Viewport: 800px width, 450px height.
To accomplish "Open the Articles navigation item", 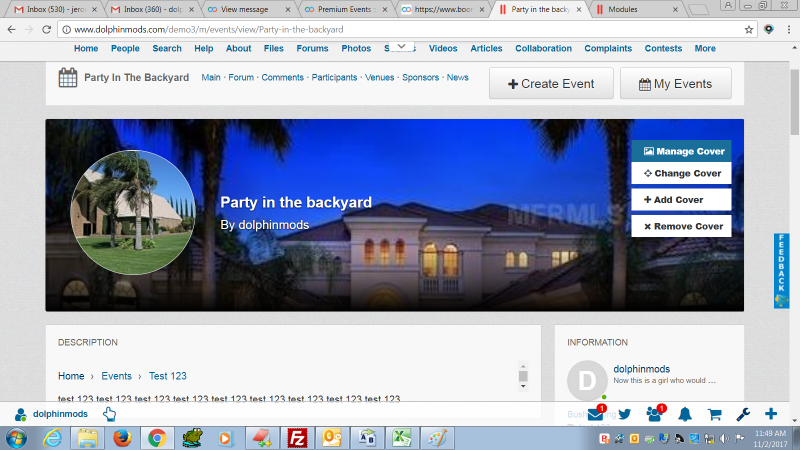I will (486, 48).
